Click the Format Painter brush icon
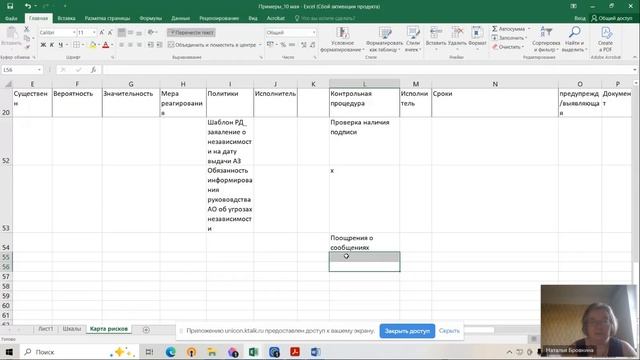 (x=27, y=47)
